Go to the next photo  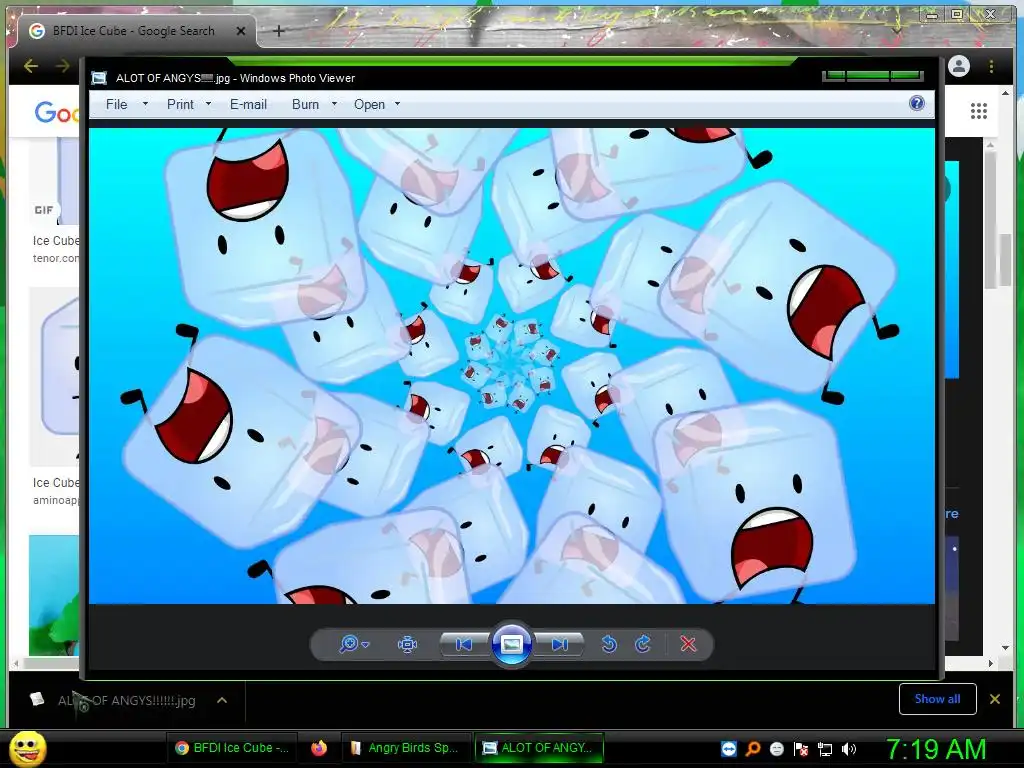[x=559, y=645]
